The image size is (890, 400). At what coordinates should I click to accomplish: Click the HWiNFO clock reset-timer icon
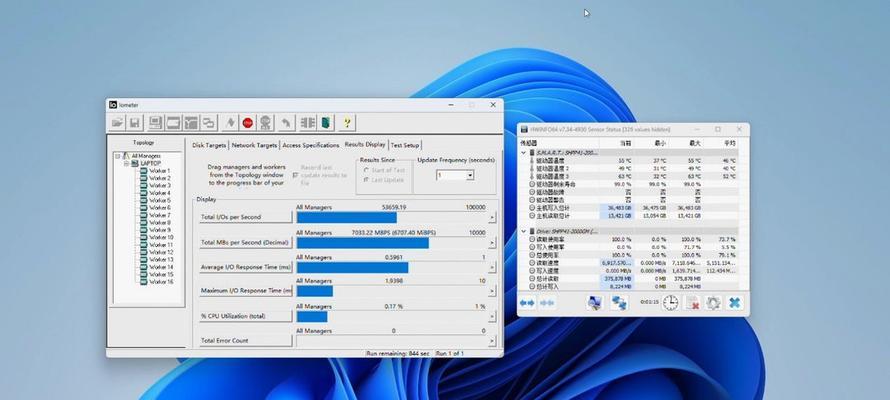(x=670, y=303)
